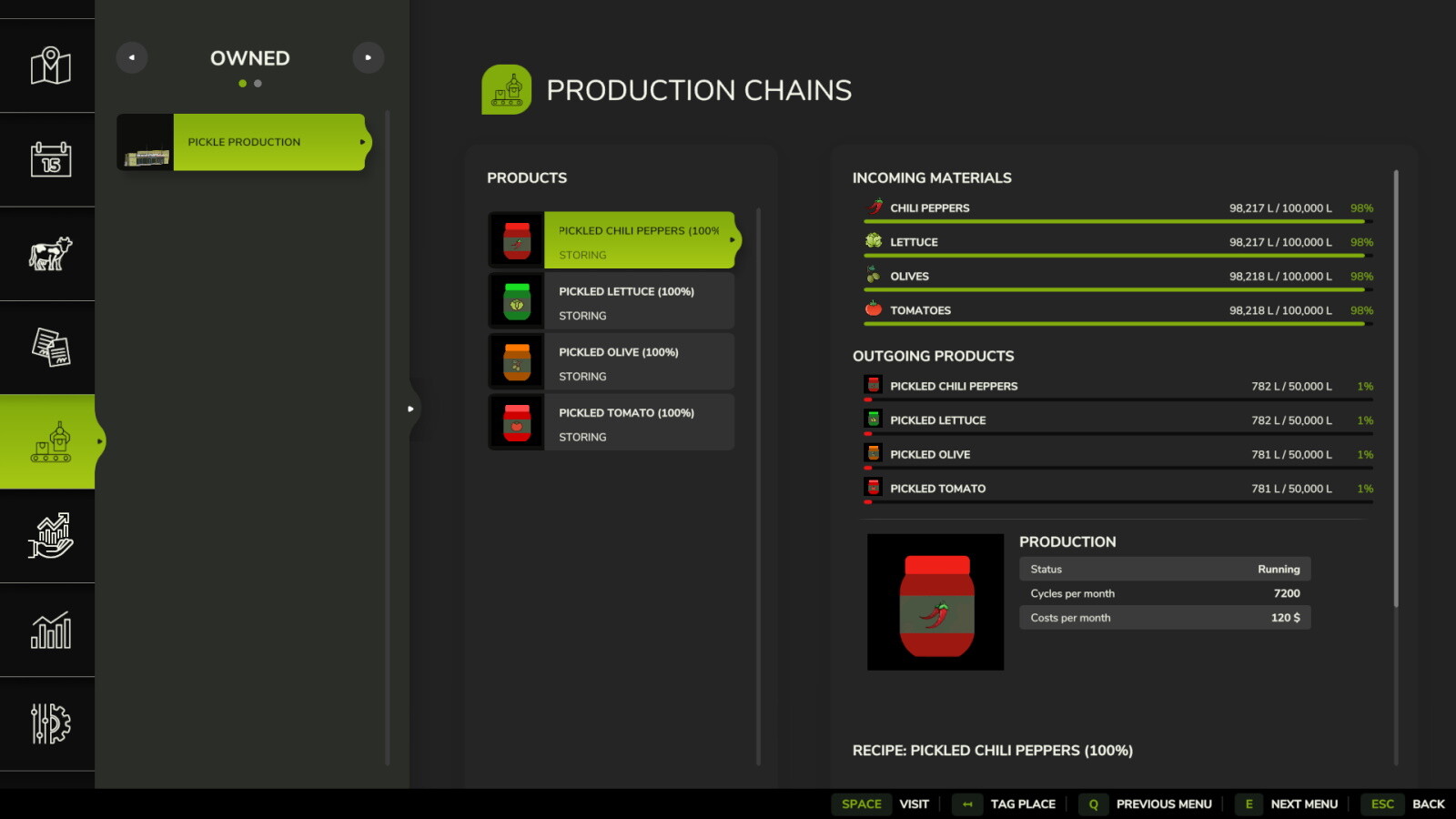Open the prices hand-and-chart icon
The width and height of the screenshot is (1456, 819).
(50, 536)
